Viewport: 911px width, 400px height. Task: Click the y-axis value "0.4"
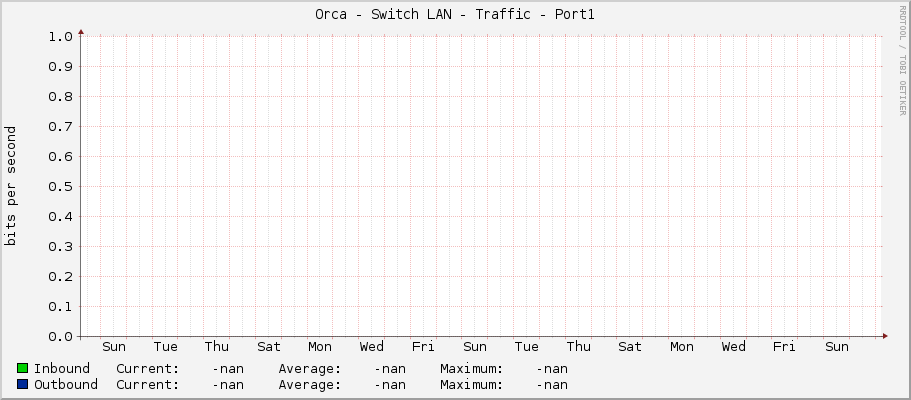pos(60,217)
